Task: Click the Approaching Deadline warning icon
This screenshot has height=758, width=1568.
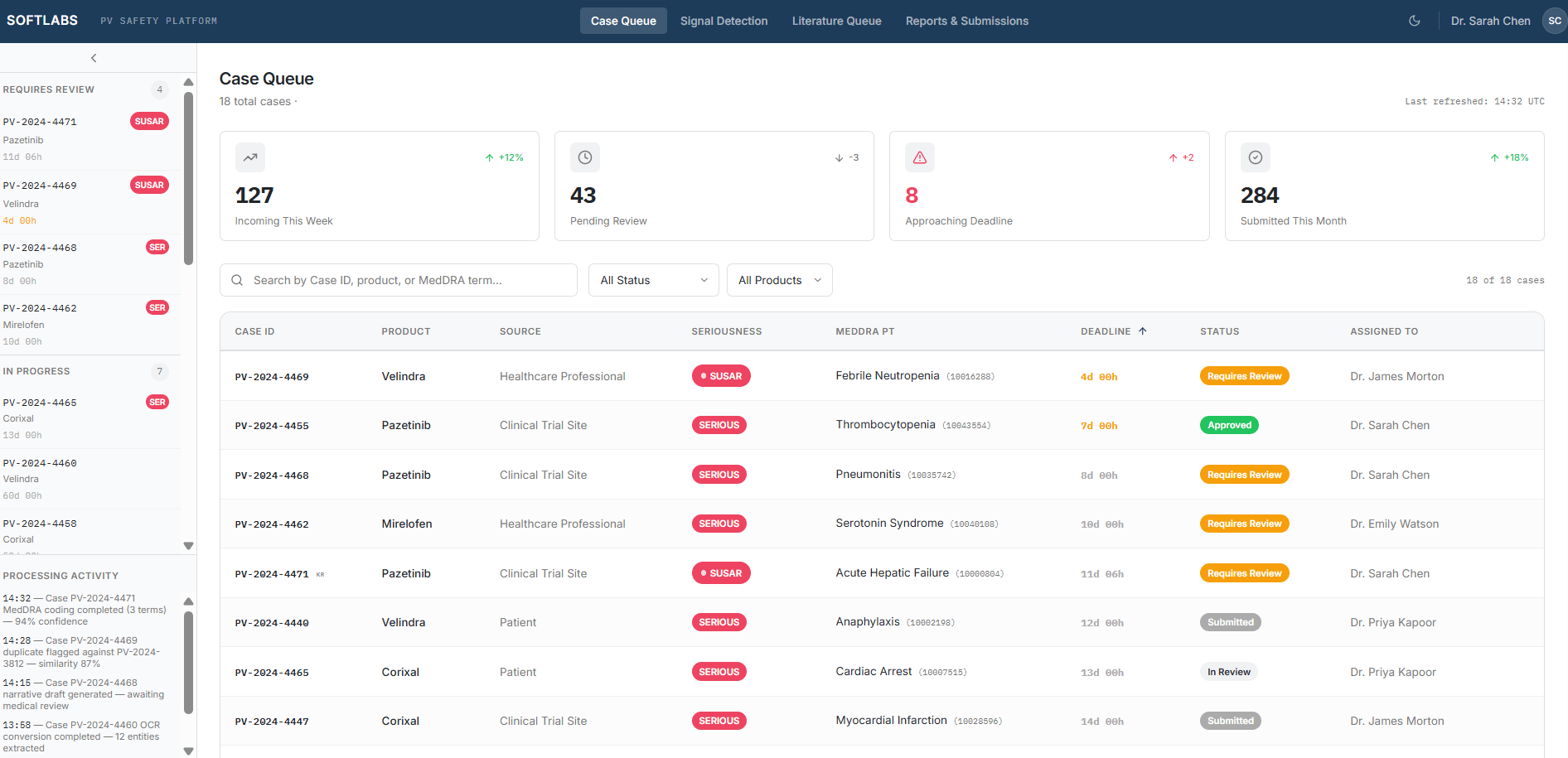Action: 920,157
